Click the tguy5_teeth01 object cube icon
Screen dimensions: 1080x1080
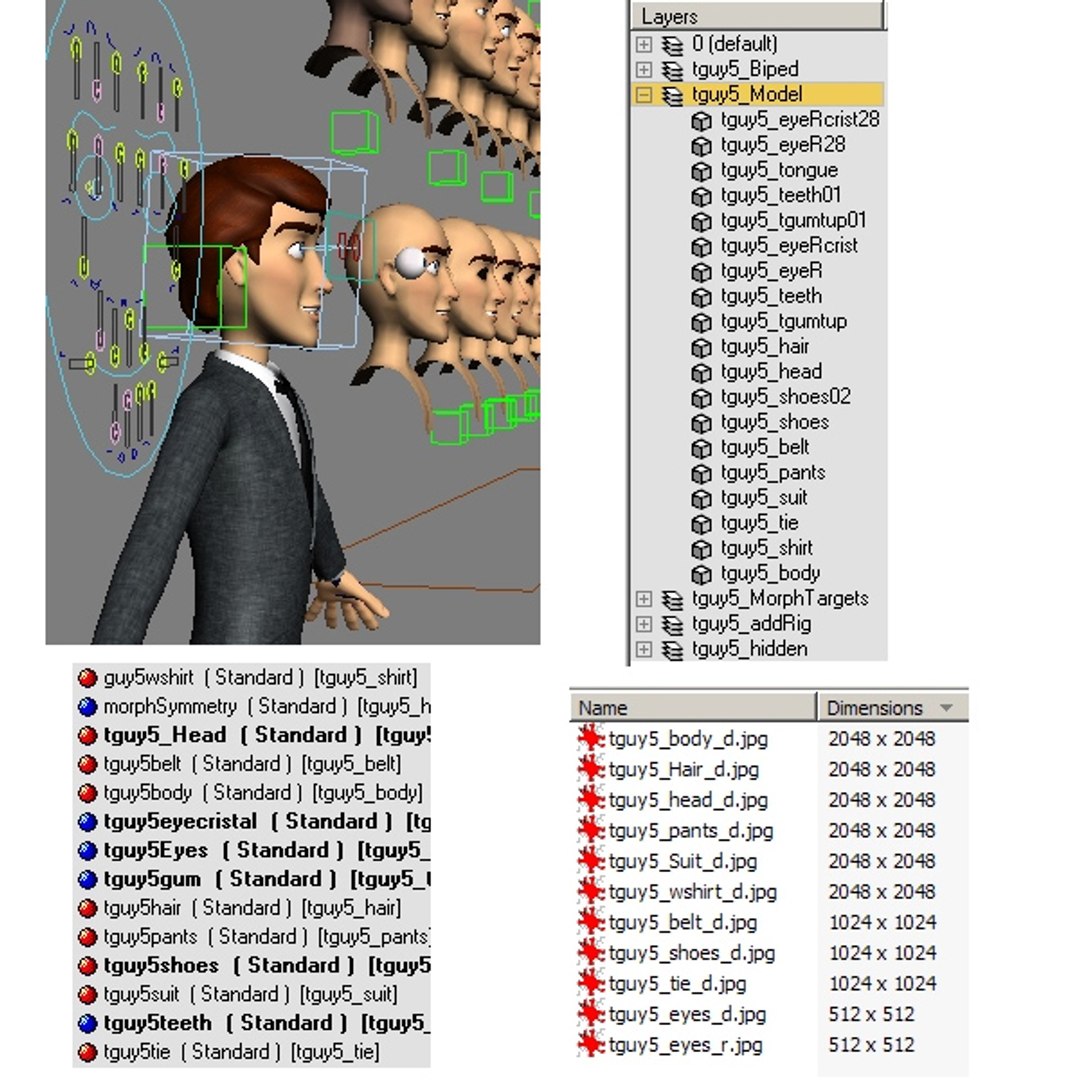point(701,196)
